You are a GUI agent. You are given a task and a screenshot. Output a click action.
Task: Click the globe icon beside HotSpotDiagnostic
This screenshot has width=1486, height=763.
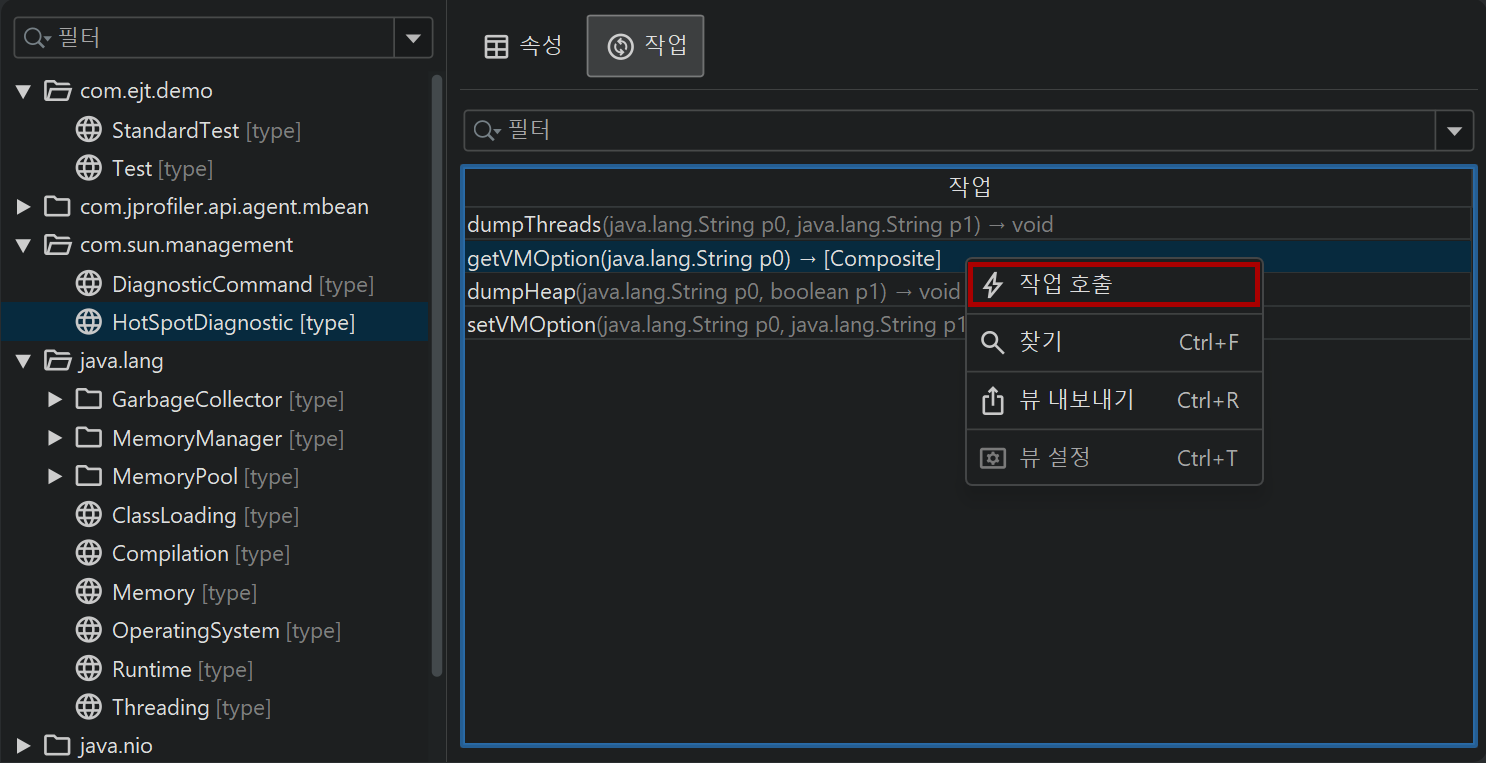click(89, 322)
